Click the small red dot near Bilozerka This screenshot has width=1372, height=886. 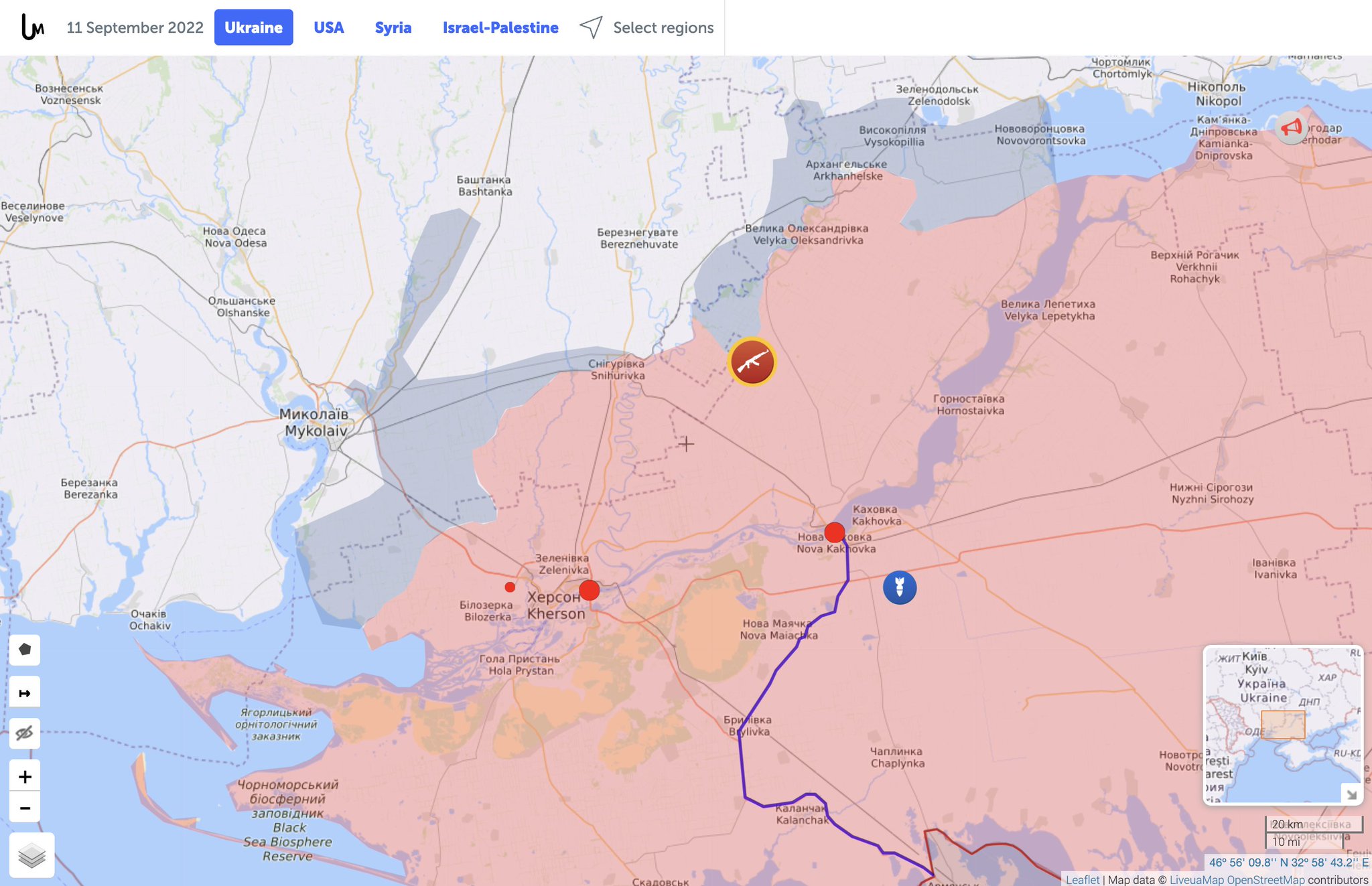[x=510, y=587]
